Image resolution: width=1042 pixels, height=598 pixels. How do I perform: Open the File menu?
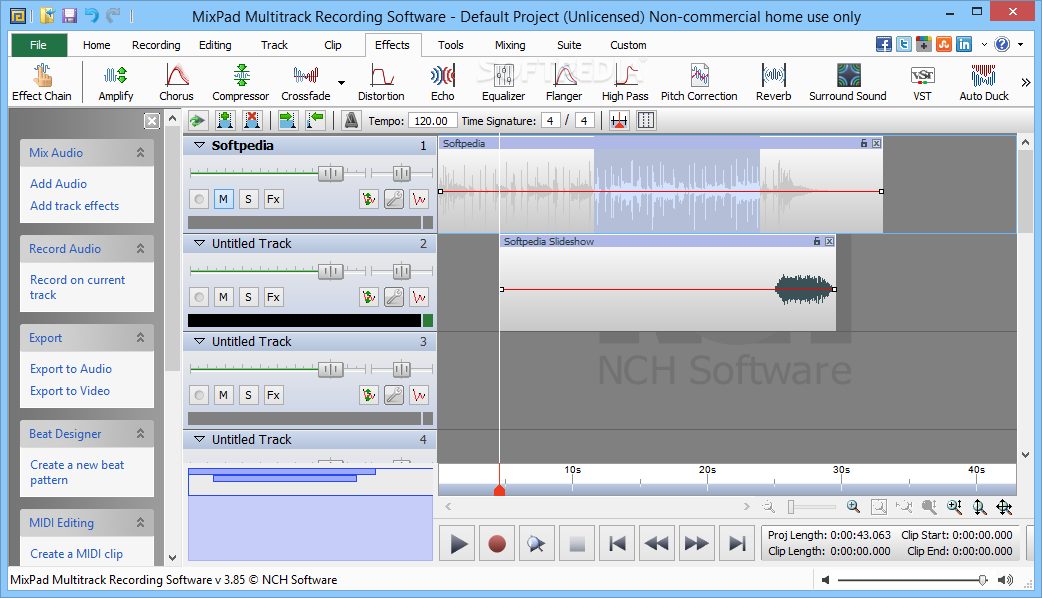38,45
